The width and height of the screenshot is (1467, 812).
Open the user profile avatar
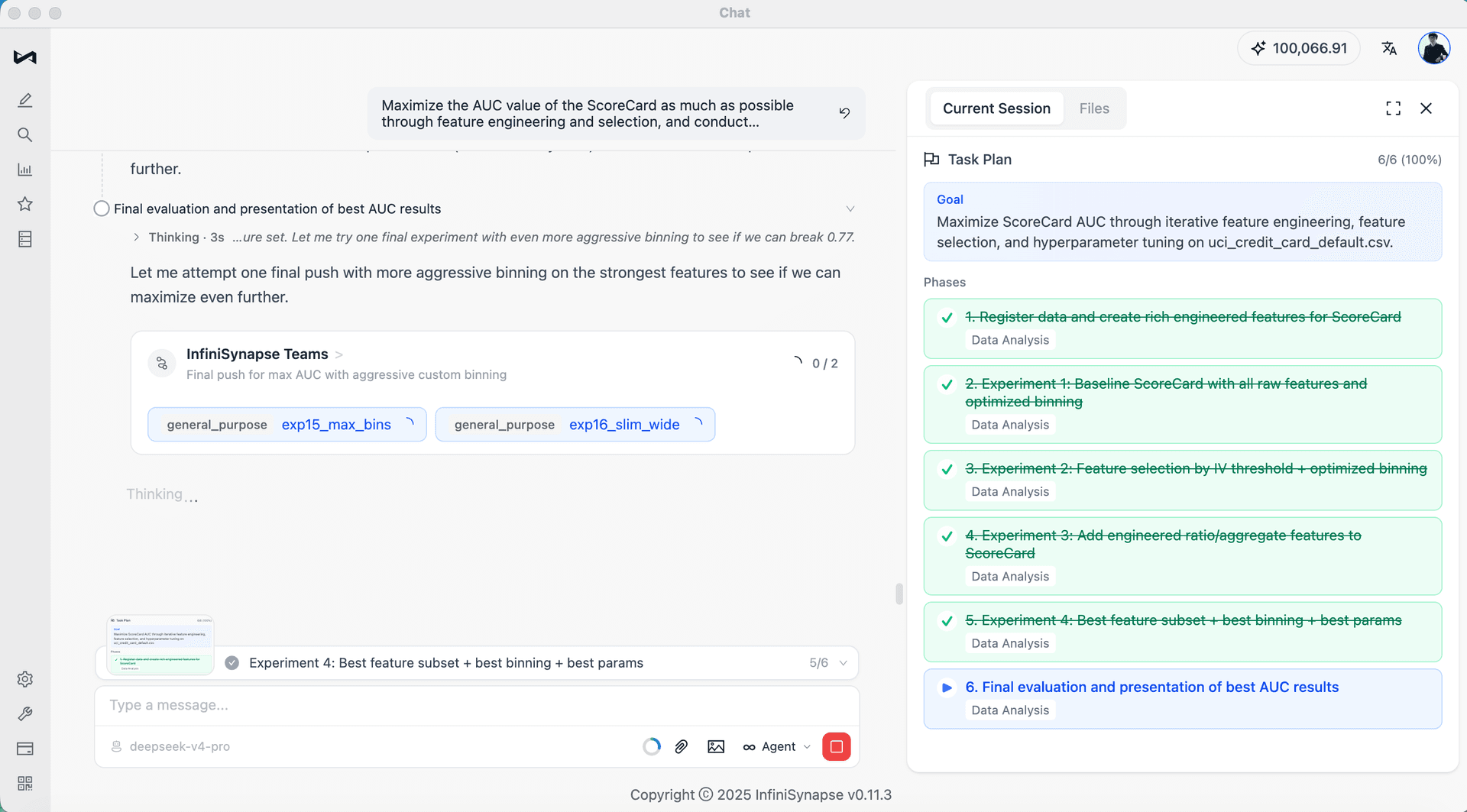[x=1434, y=48]
